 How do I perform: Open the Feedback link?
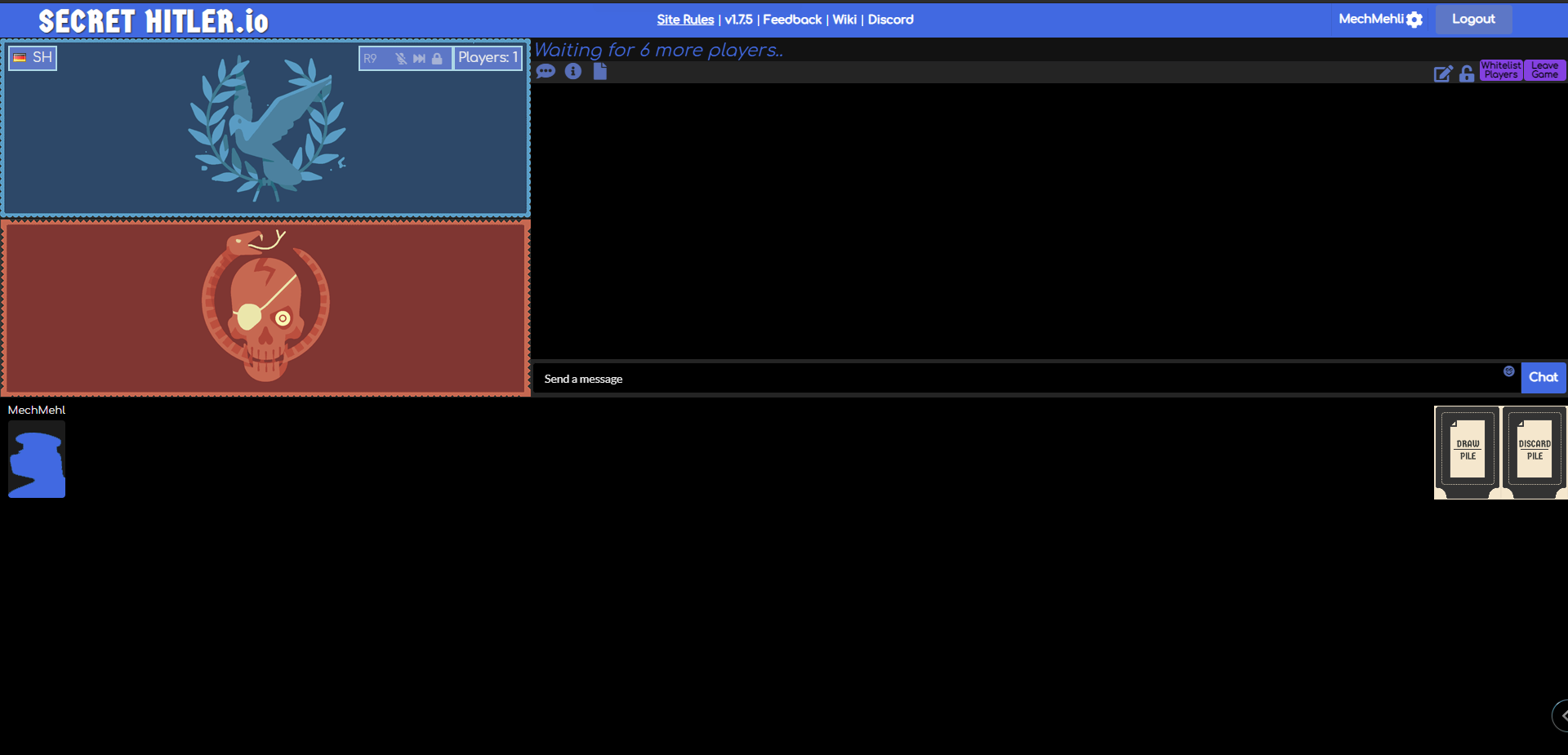(792, 20)
